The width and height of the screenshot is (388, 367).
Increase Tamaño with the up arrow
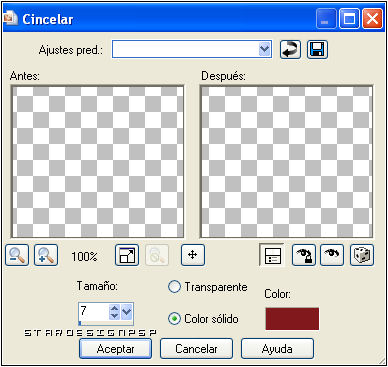click(x=114, y=309)
